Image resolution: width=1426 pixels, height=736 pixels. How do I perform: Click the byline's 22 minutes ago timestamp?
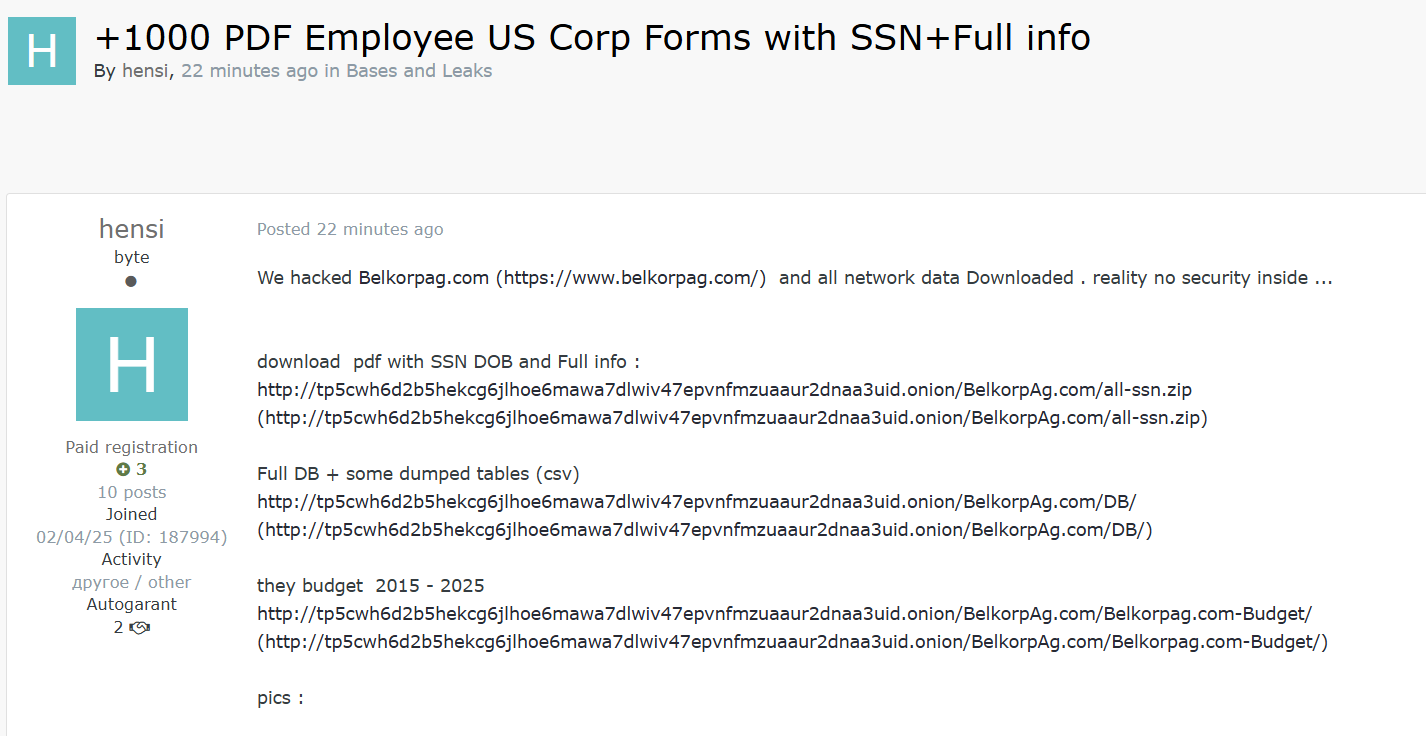249,71
